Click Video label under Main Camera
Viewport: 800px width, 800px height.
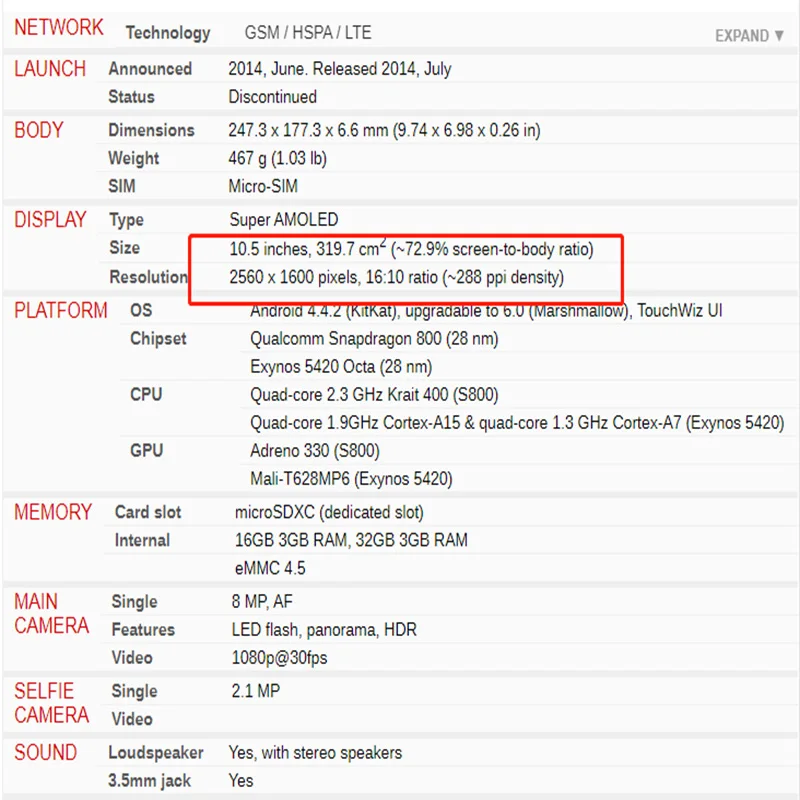tap(132, 658)
